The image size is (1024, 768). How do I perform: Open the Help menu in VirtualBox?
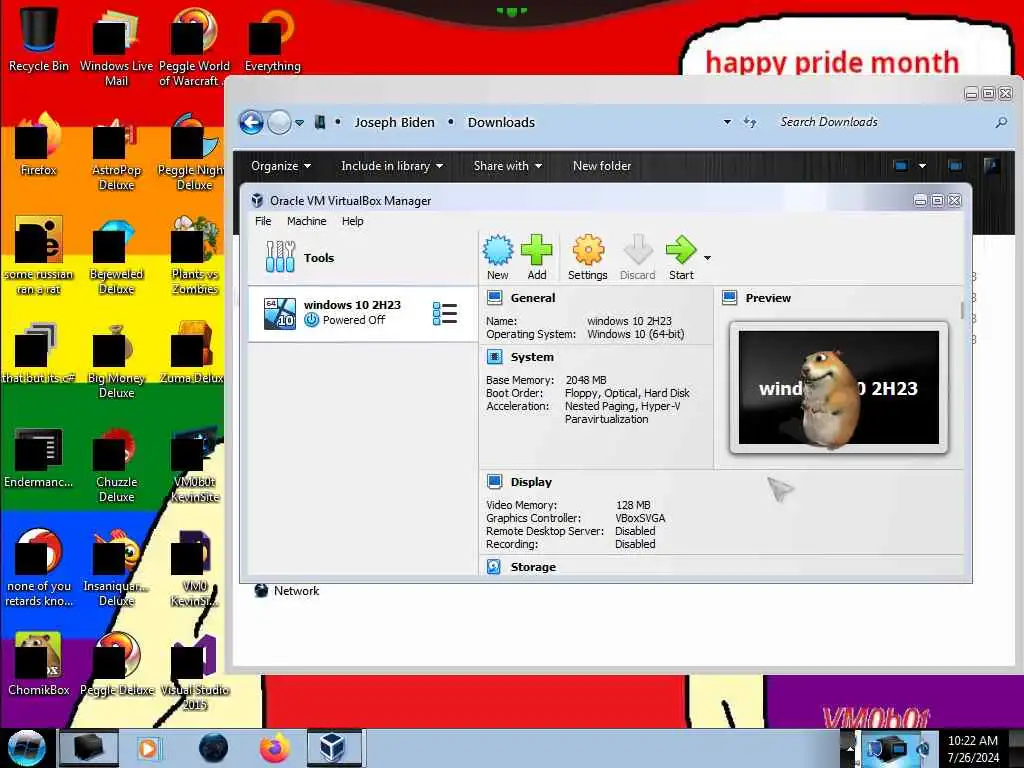point(353,221)
